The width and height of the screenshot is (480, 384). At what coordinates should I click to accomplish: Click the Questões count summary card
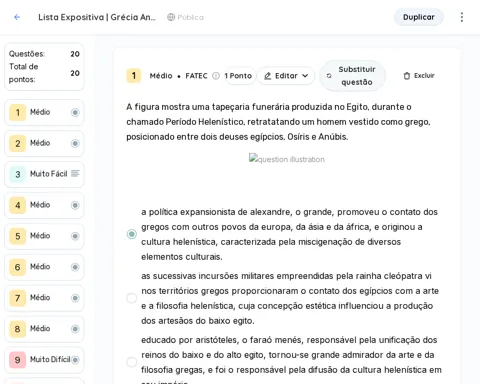(44, 67)
